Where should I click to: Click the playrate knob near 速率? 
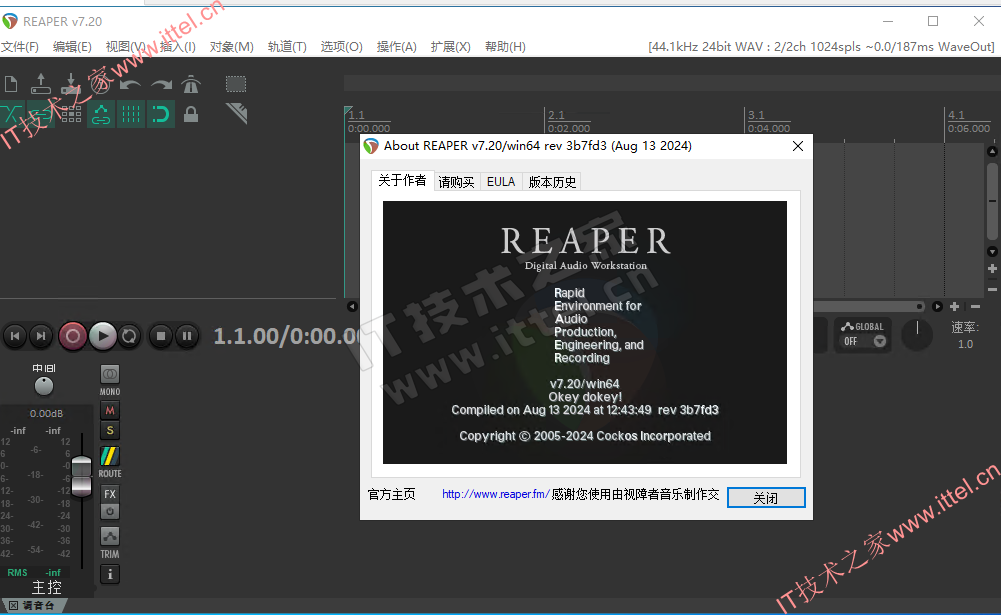coord(917,334)
